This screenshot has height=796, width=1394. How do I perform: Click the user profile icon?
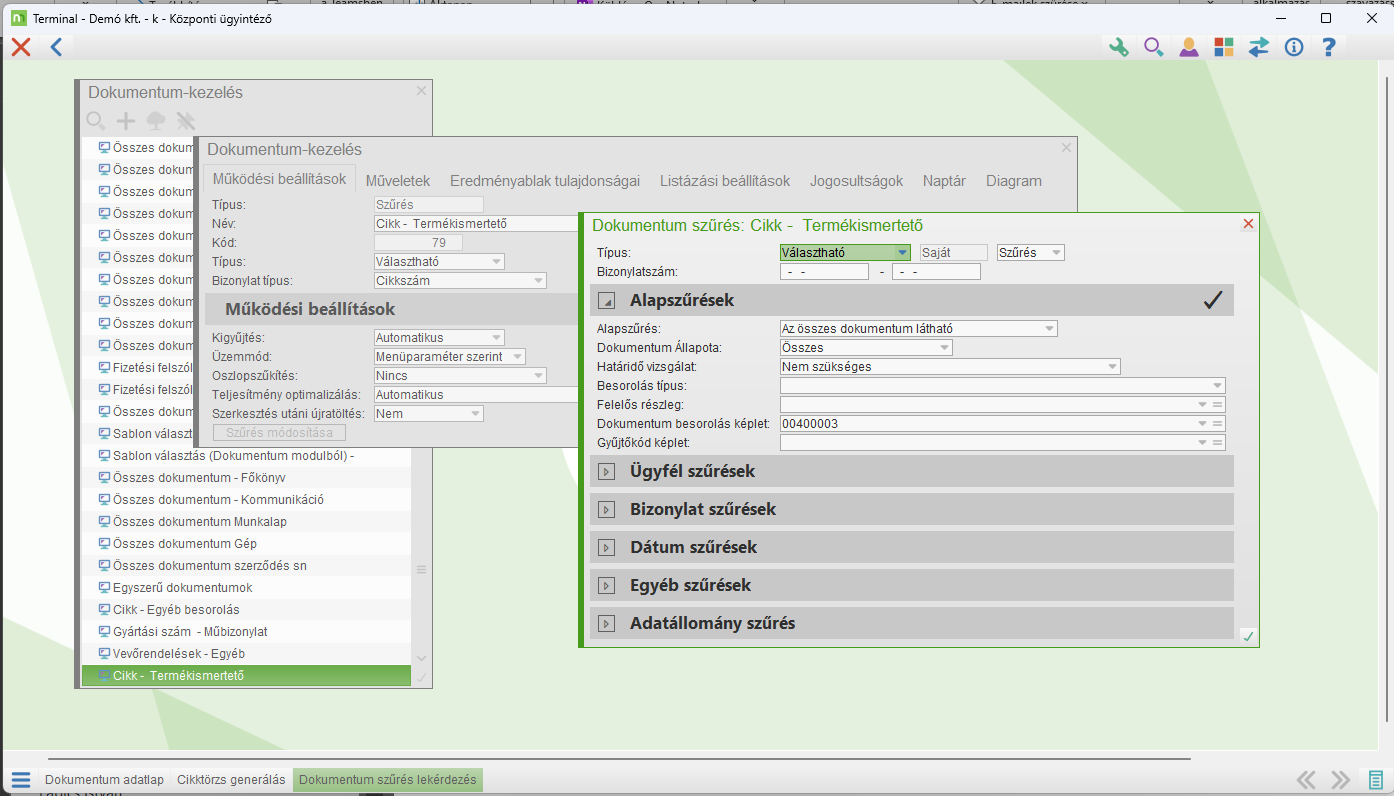(1188, 47)
